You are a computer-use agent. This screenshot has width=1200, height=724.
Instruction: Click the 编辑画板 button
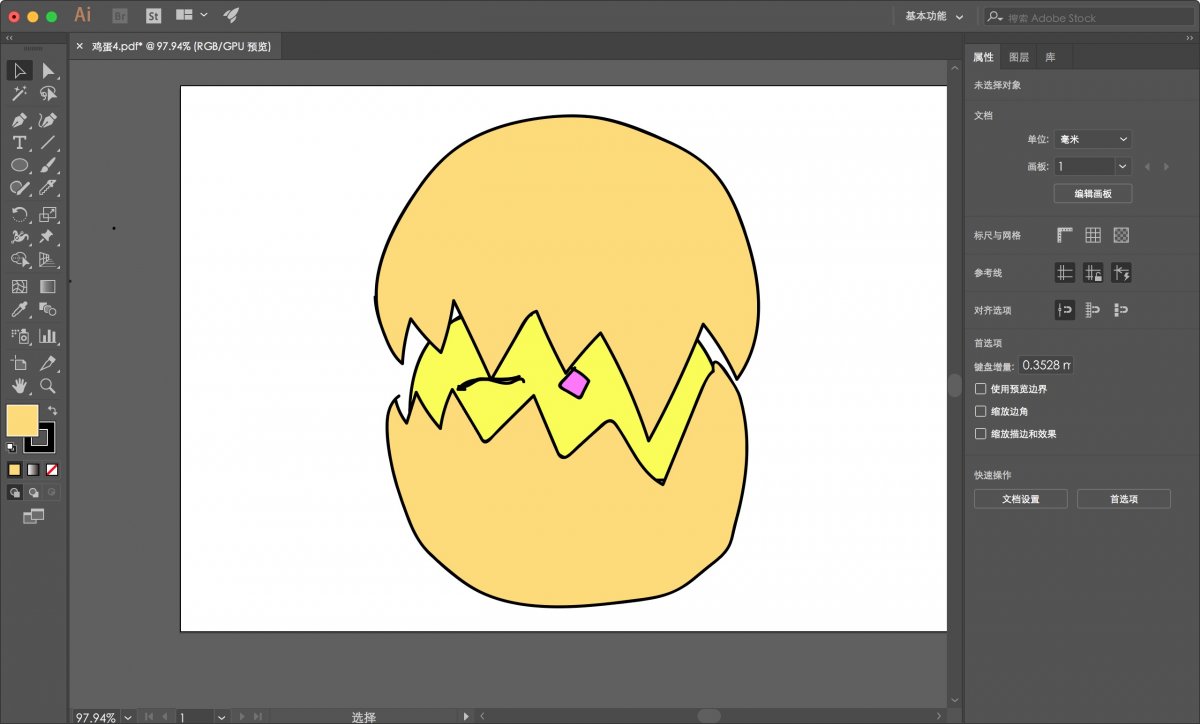click(x=1092, y=193)
